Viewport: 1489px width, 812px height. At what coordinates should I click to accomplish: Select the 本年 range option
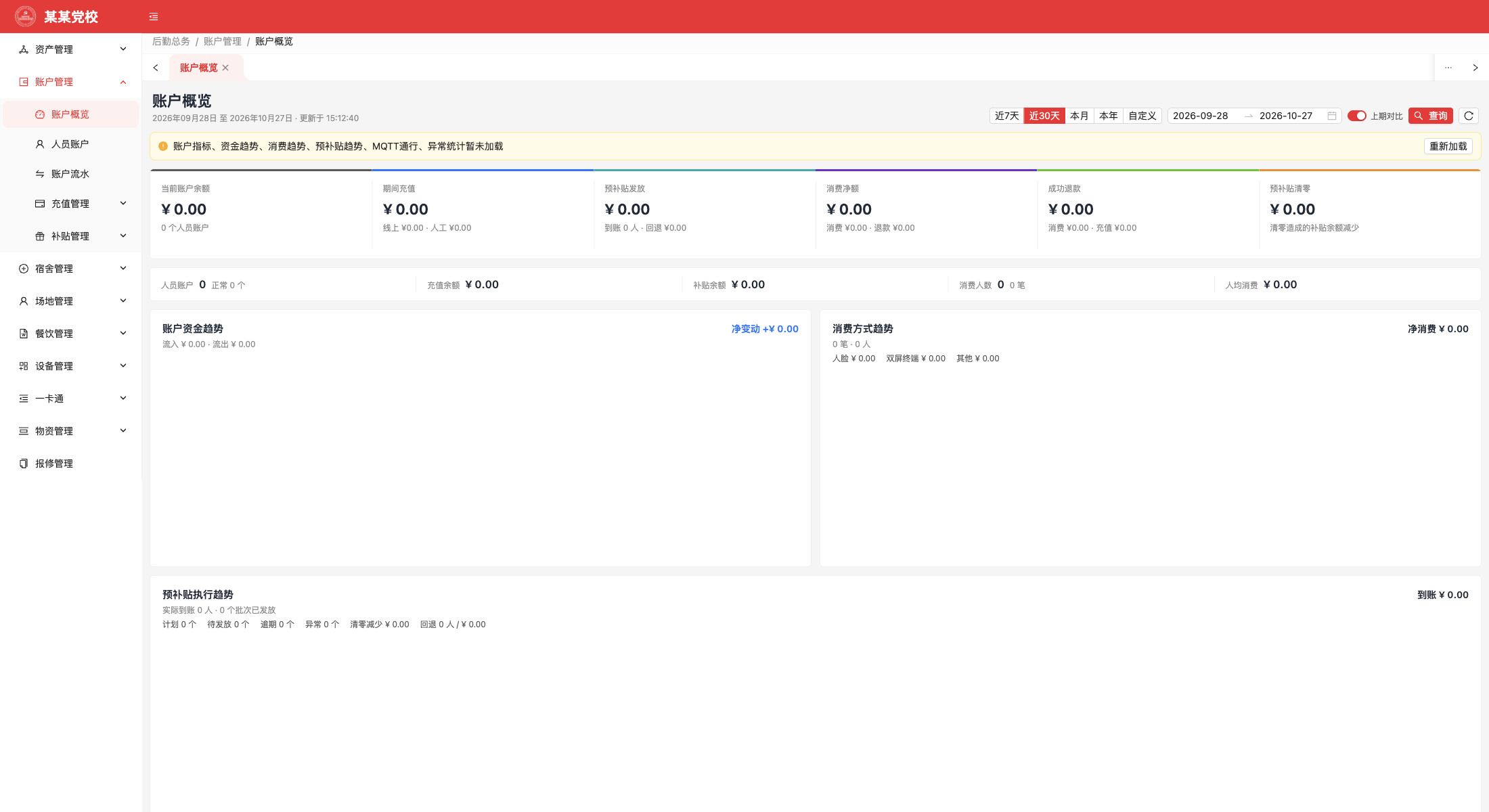pyautogui.click(x=1109, y=116)
